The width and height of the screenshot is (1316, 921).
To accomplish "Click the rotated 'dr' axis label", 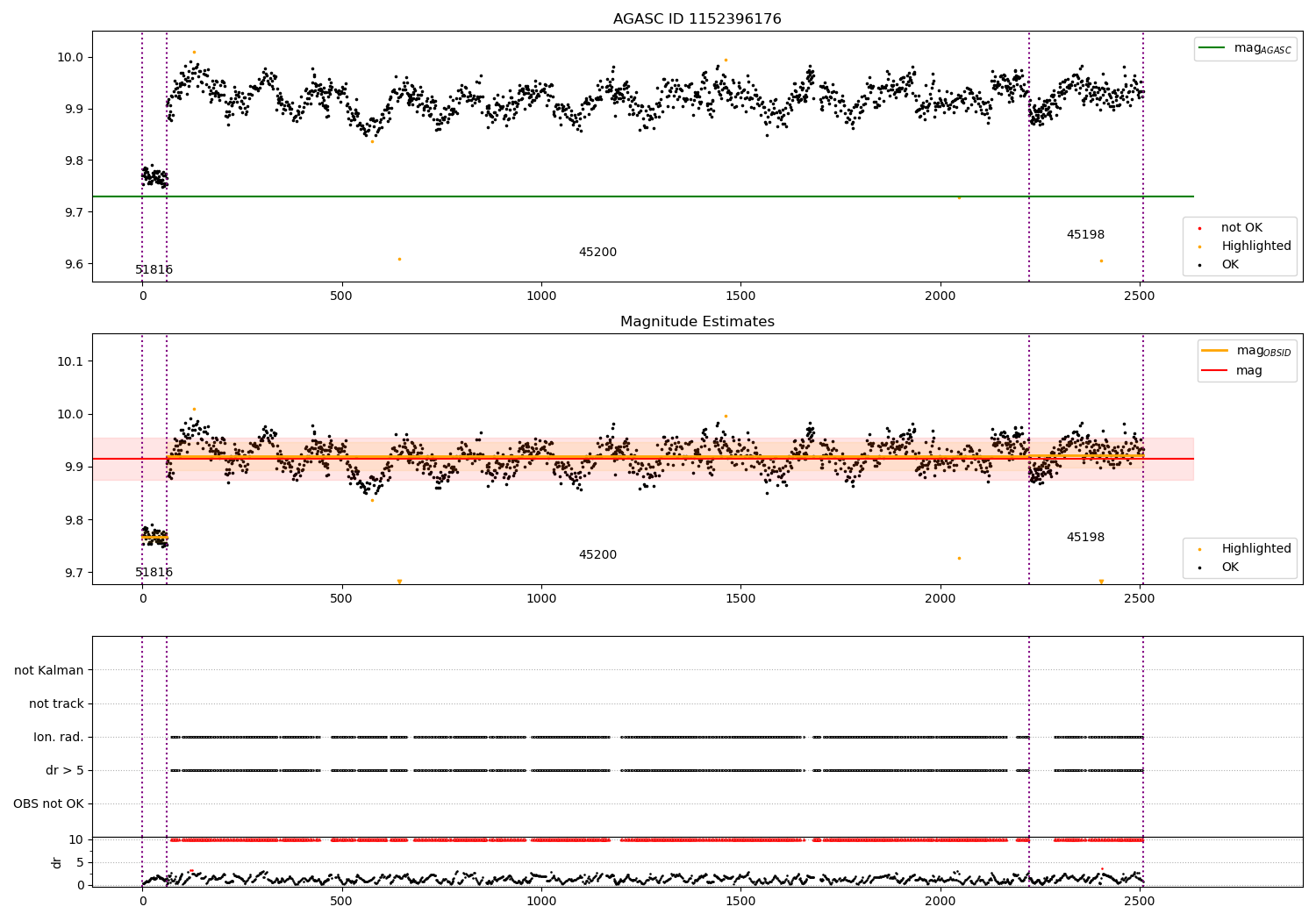I will point(57,862).
